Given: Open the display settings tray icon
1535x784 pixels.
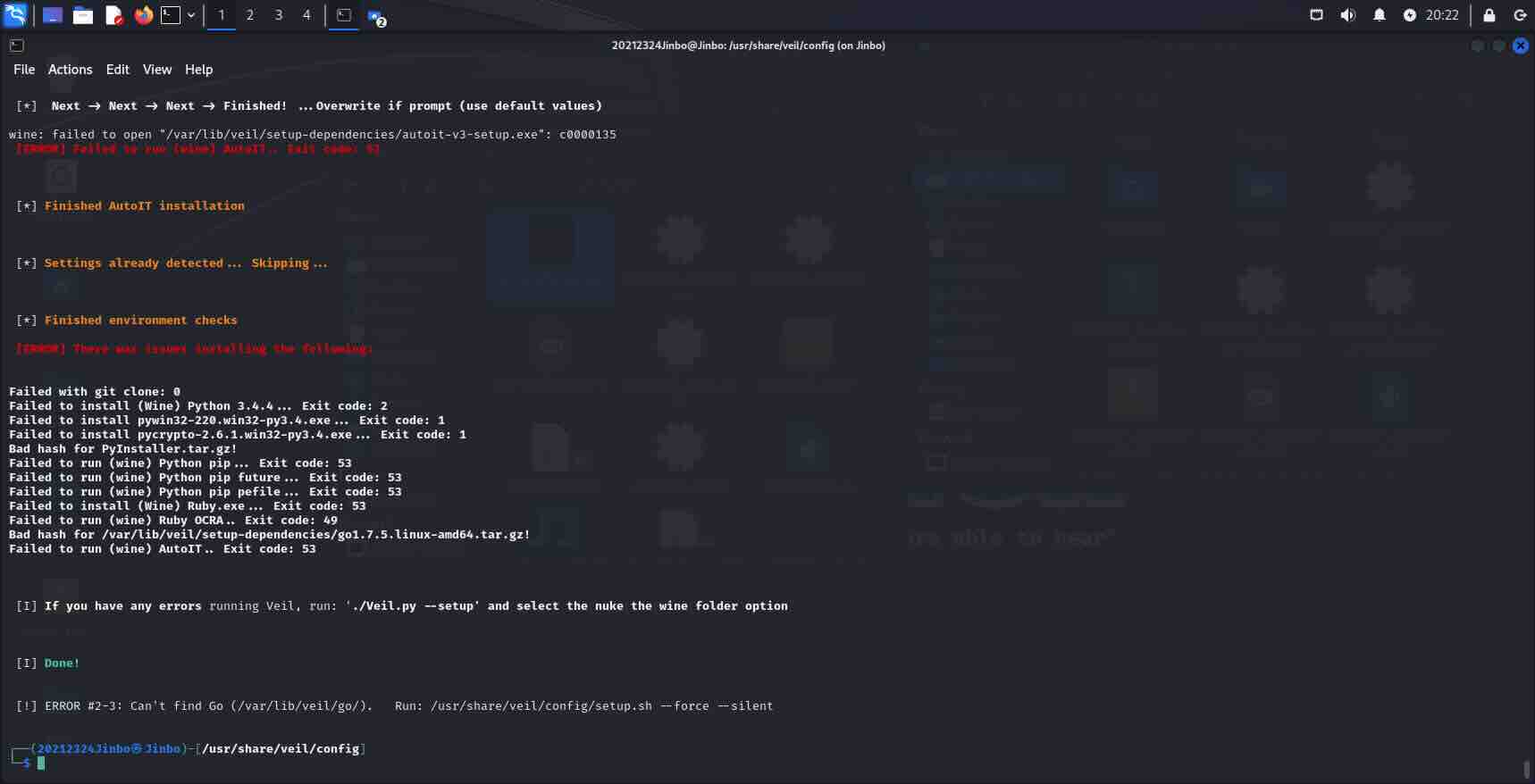Looking at the screenshot, I should [x=1316, y=15].
